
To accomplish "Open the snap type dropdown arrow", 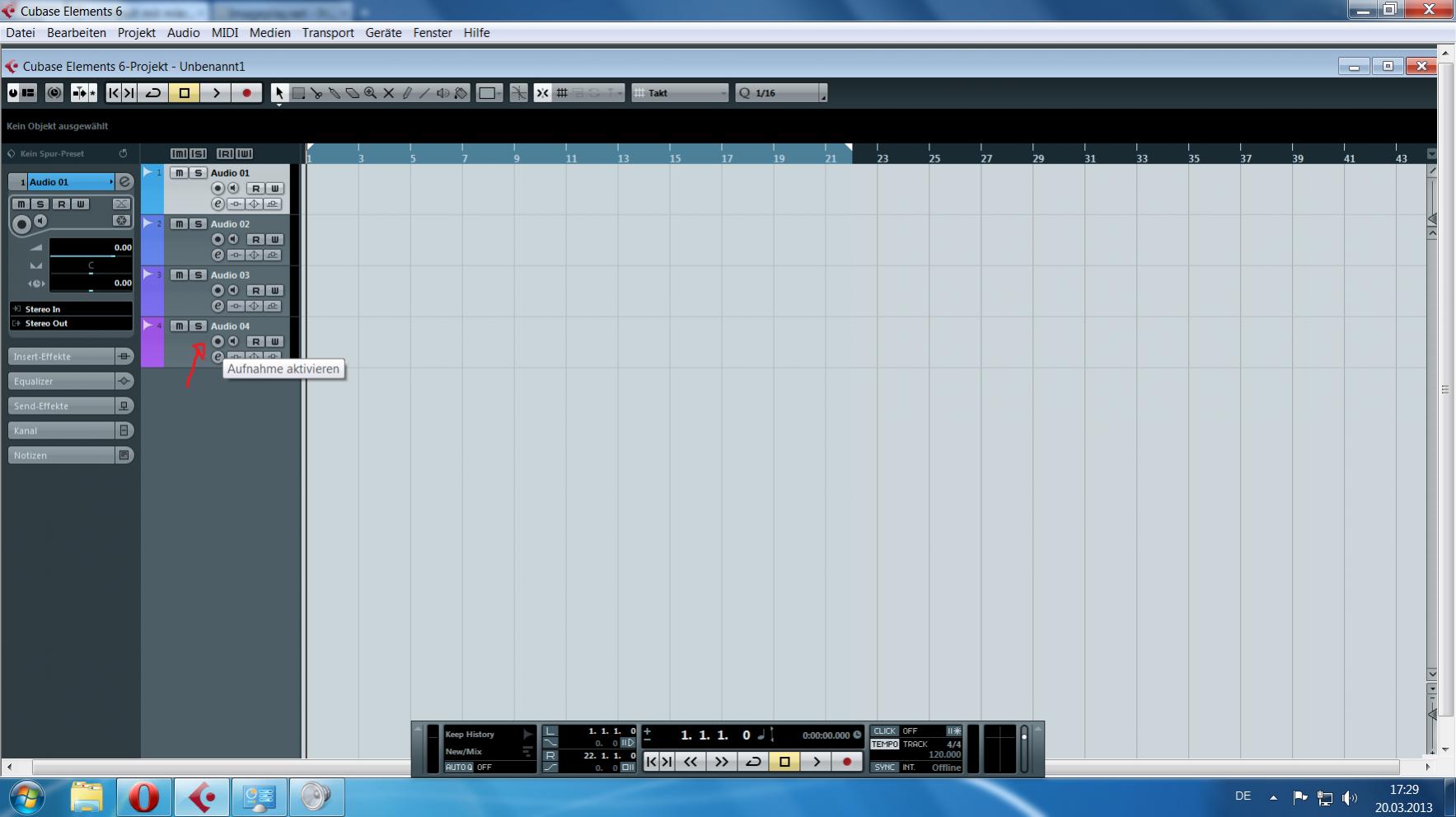I will pyautogui.click(x=620, y=93).
